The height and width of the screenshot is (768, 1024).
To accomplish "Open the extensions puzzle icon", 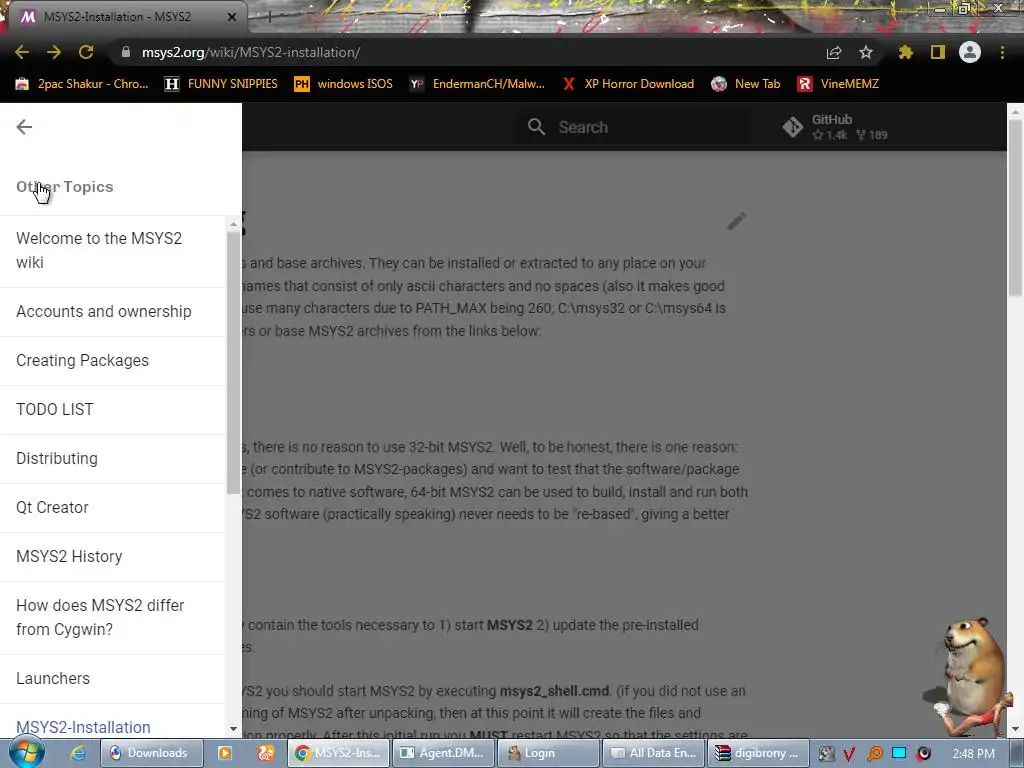I will [906, 52].
